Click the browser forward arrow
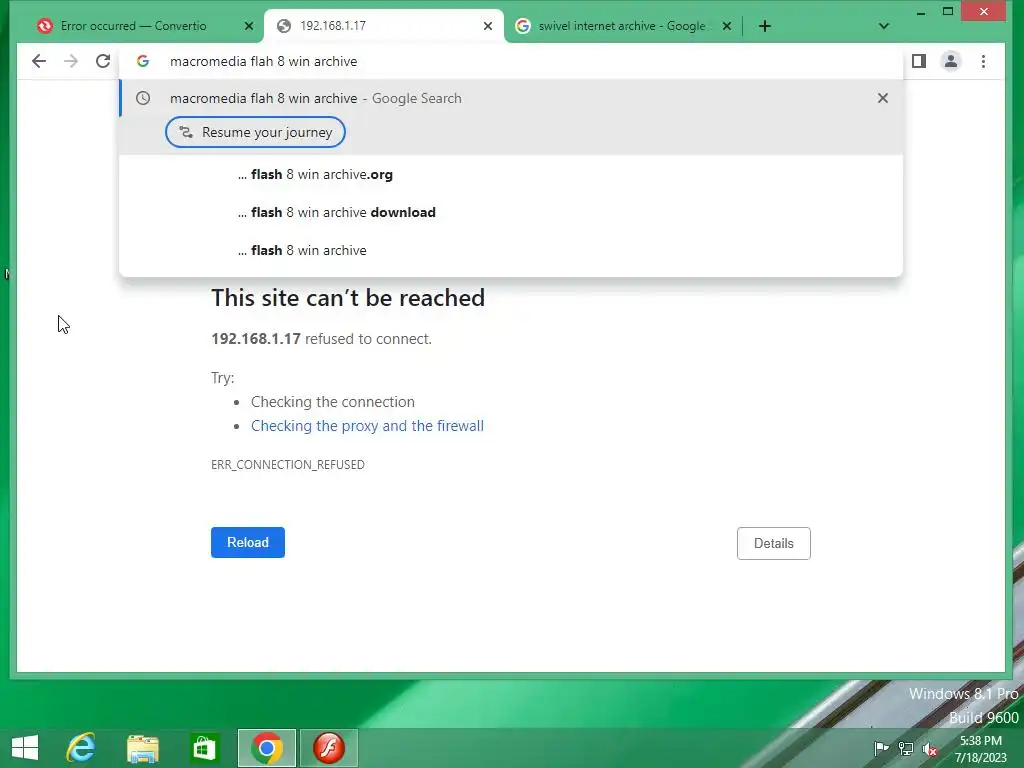1024x768 pixels. coord(71,61)
